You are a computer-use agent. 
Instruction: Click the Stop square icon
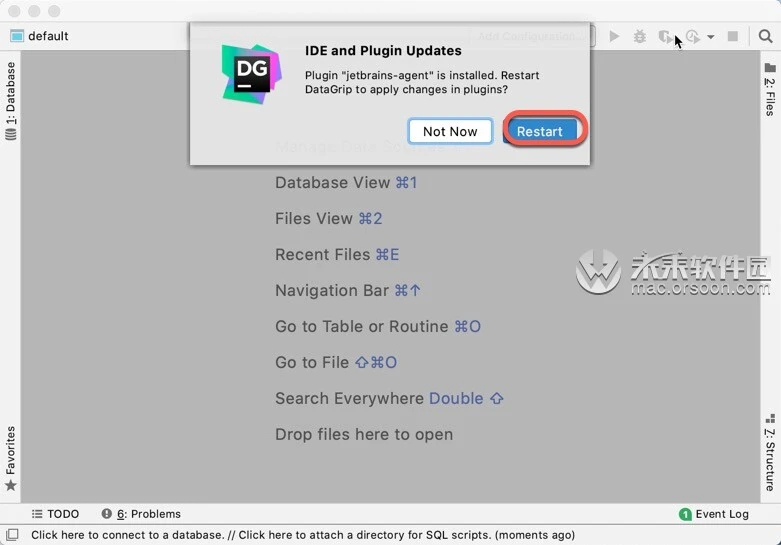click(x=733, y=36)
